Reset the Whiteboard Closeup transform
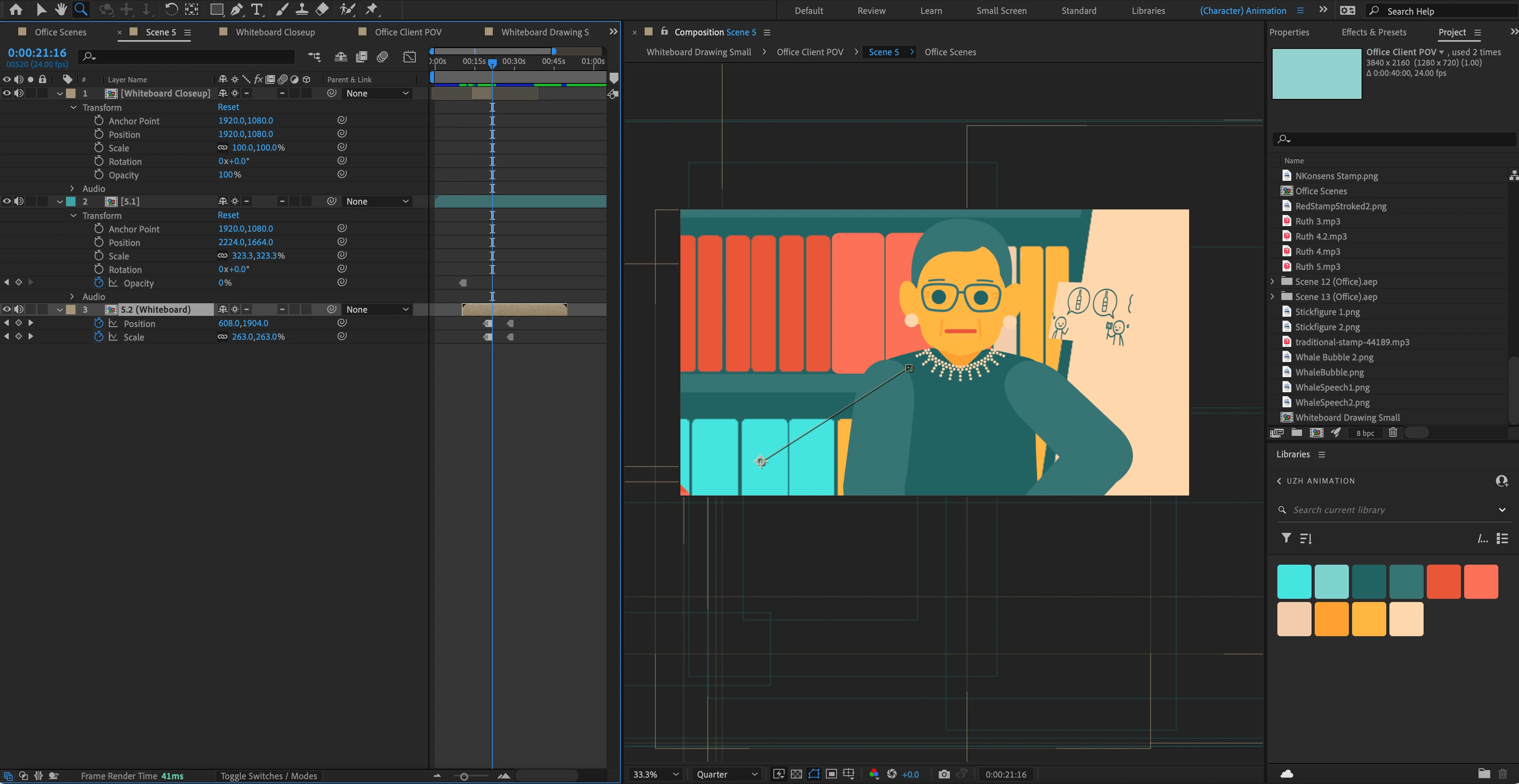 pos(228,107)
